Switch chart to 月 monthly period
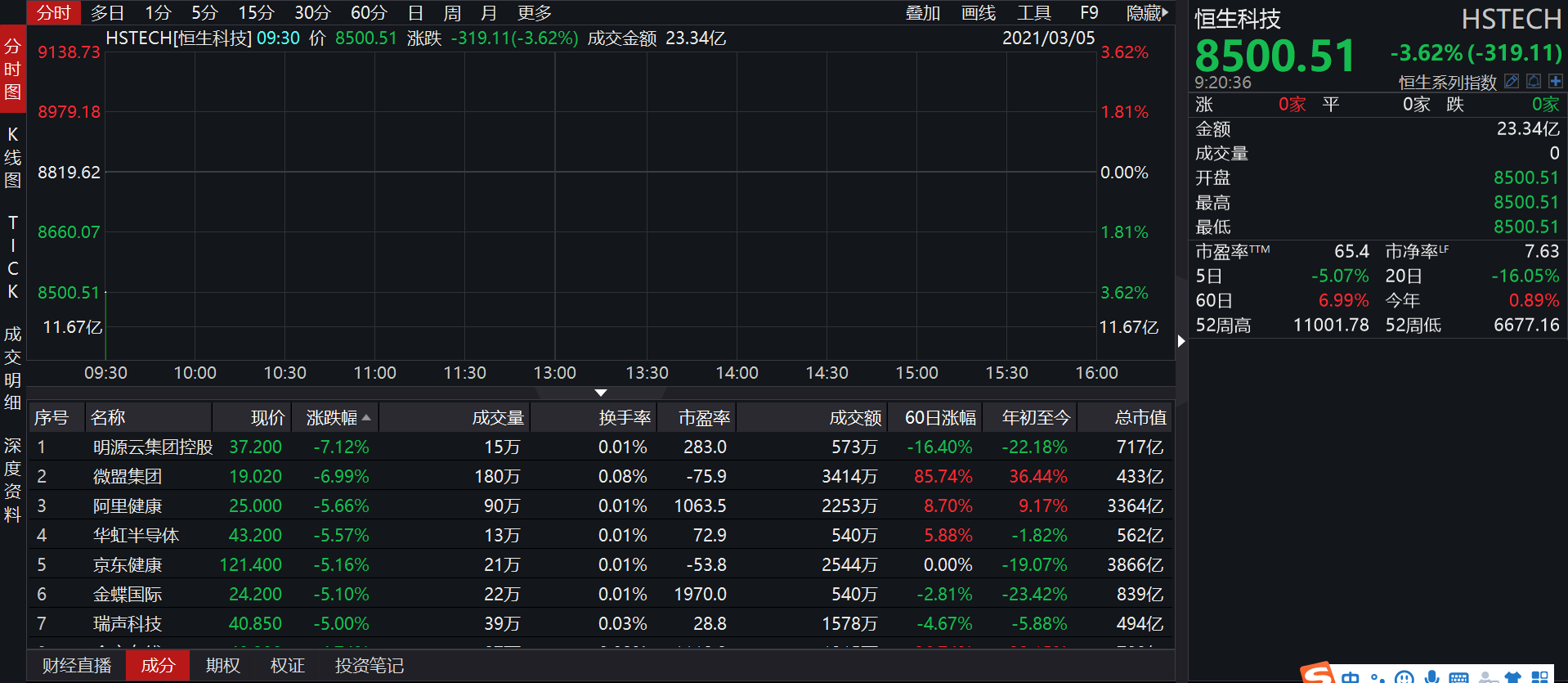 pyautogui.click(x=489, y=12)
